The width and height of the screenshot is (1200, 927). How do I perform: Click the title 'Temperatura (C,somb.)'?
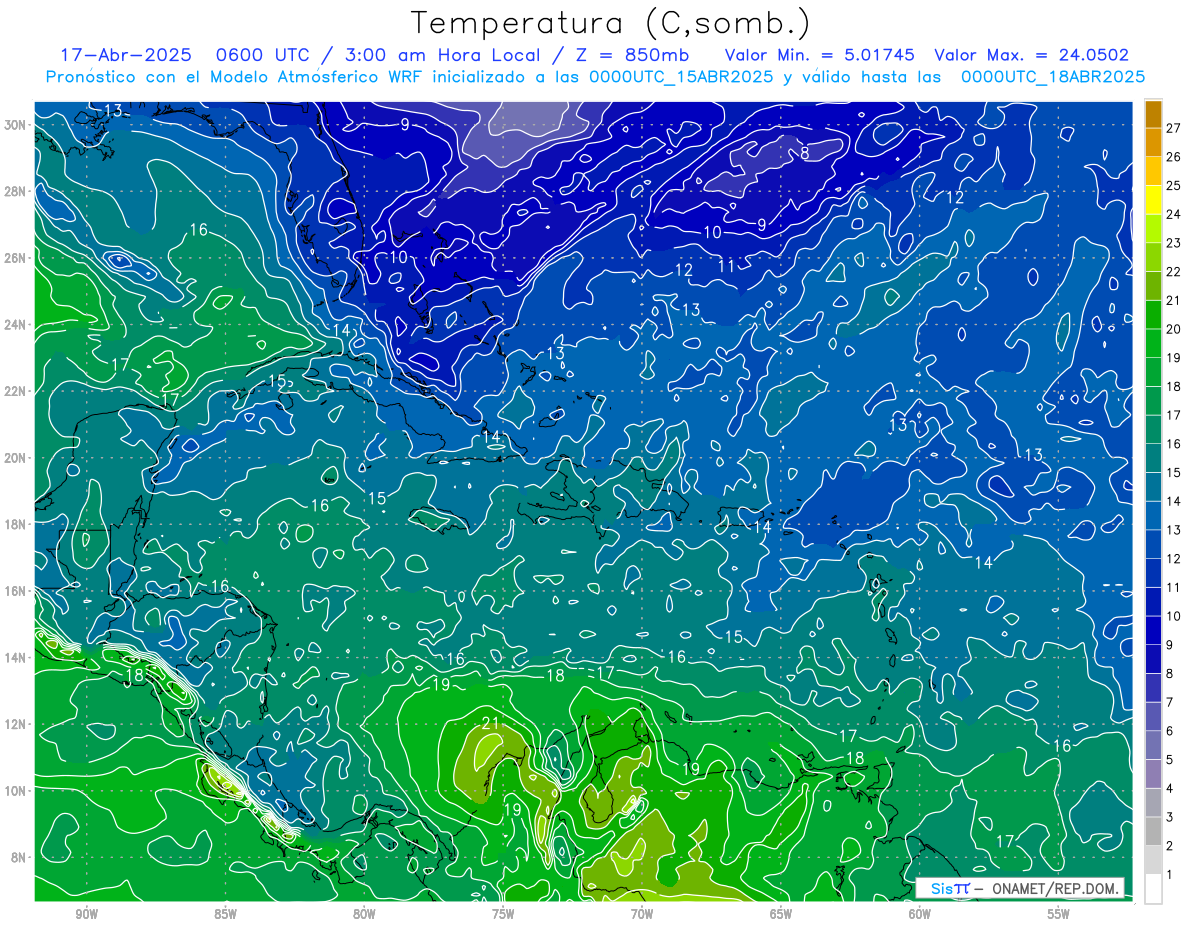[x=611, y=22]
